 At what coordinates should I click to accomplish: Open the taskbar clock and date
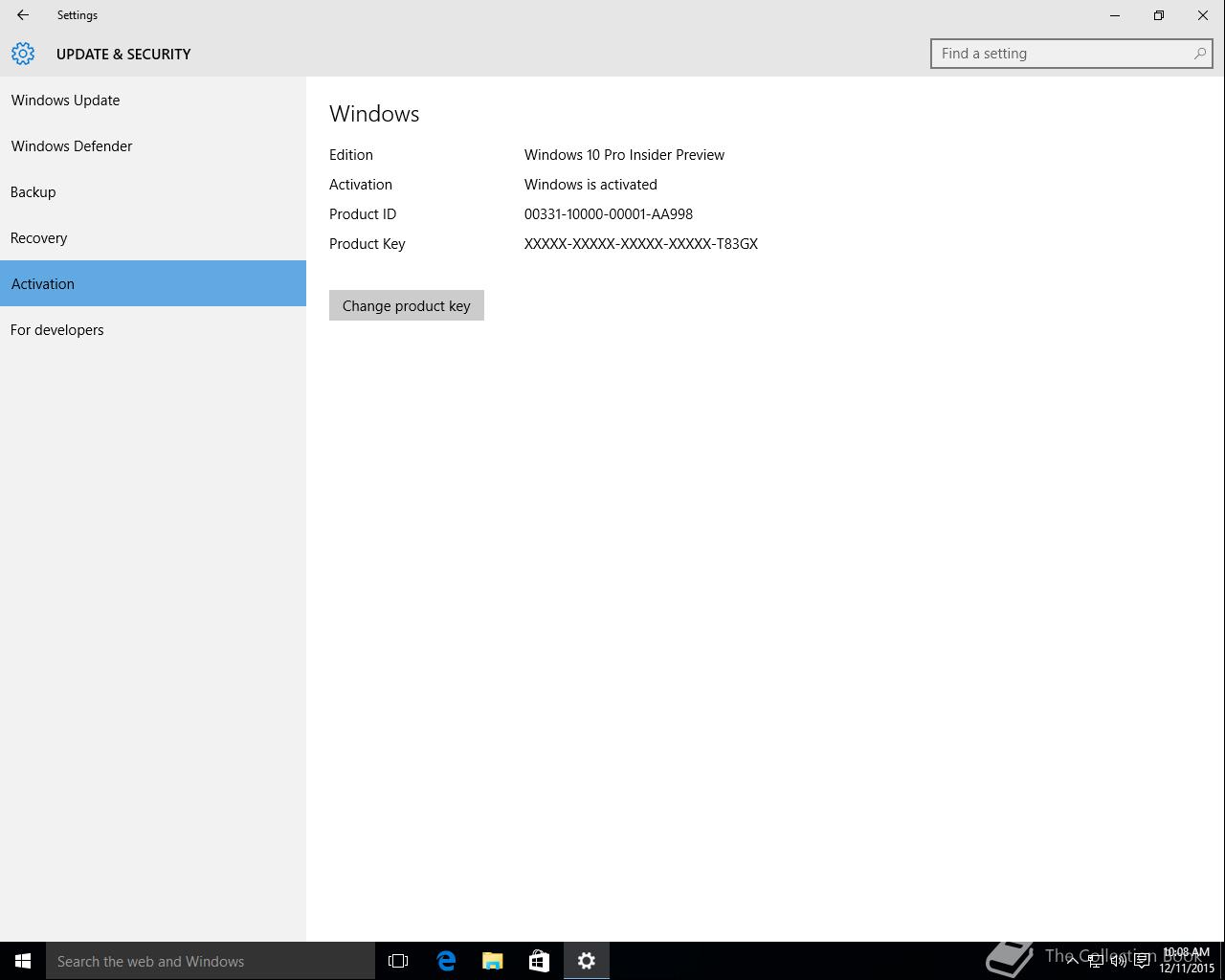[x=1187, y=961]
